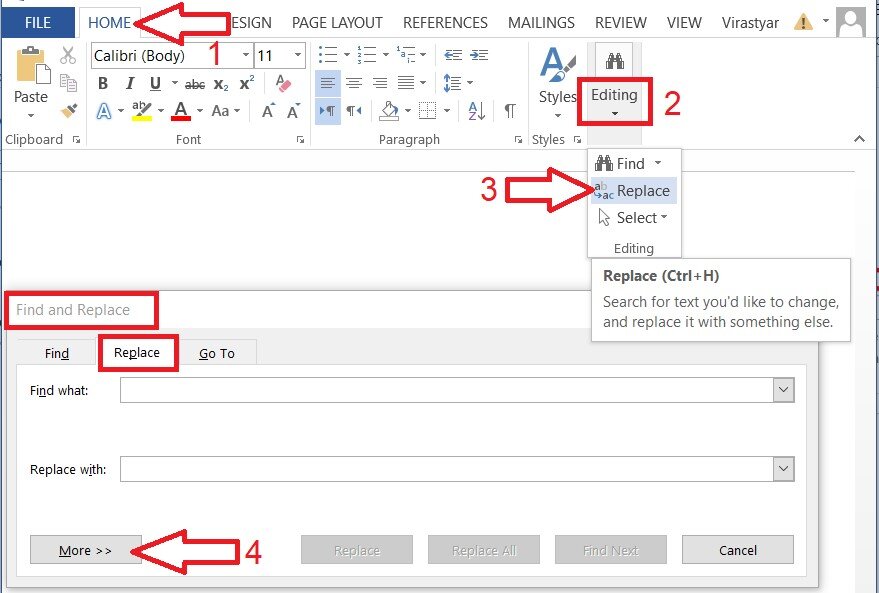Expand the 'Replace with' dropdown arrow
This screenshot has width=879, height=593.
783,469
